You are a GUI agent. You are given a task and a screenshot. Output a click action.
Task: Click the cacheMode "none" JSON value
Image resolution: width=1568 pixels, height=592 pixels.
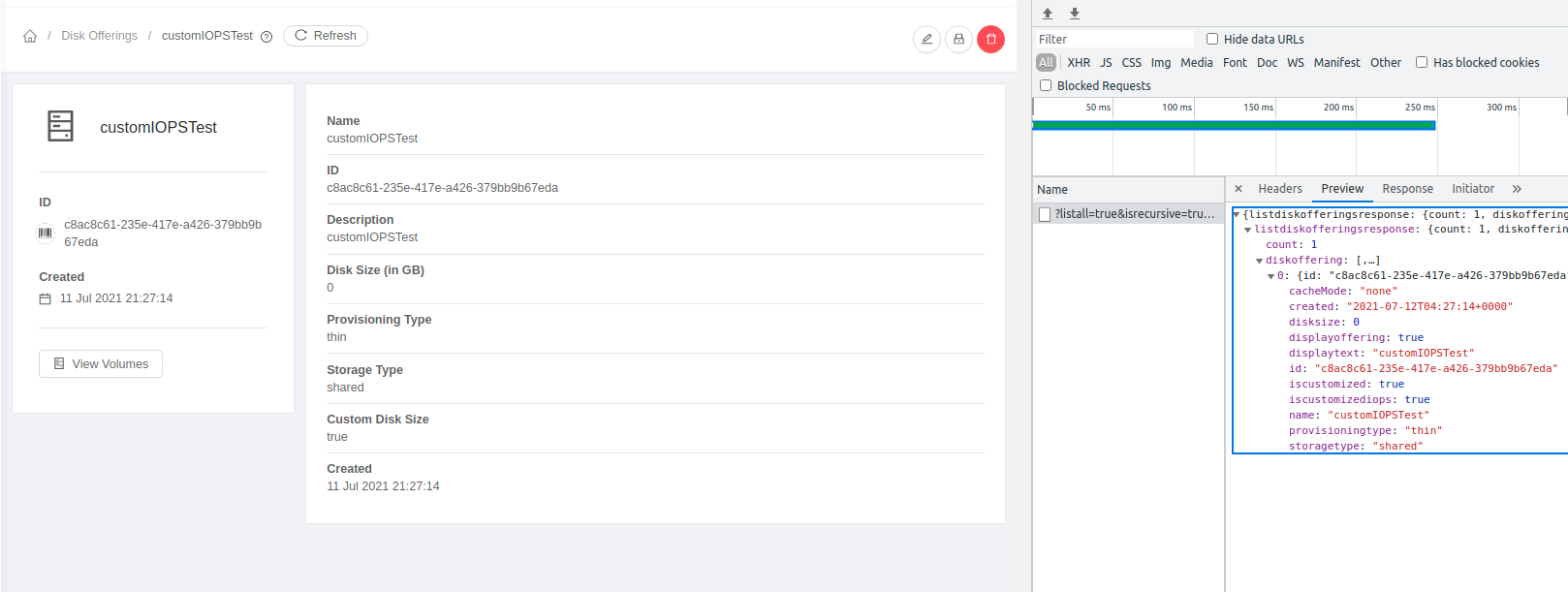(x=1379, y=292)
